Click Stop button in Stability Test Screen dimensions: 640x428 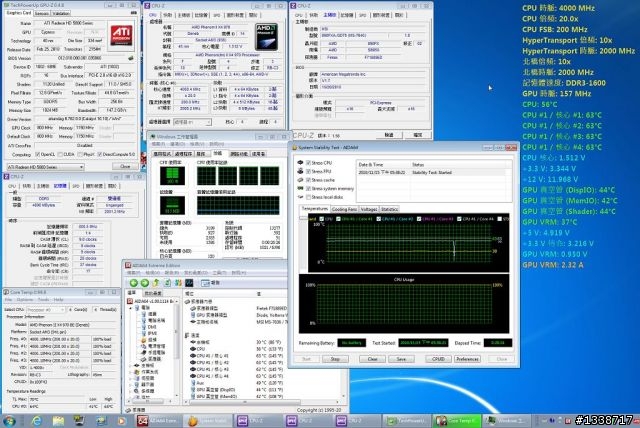coord(335,359)
